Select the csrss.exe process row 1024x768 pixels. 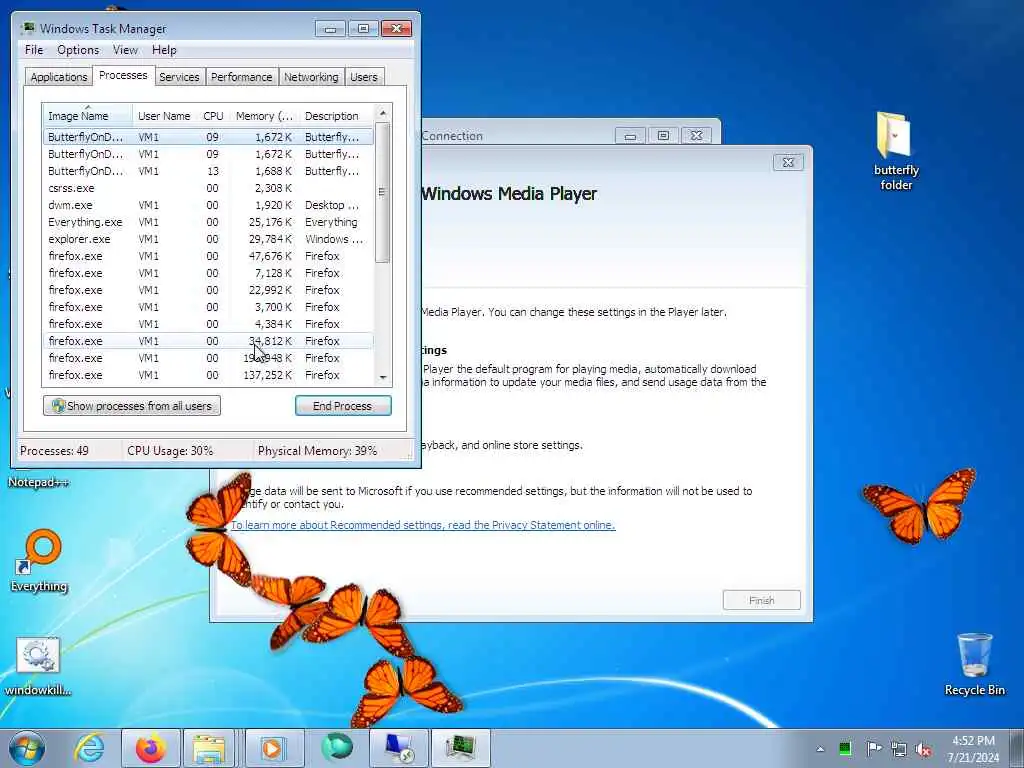[209, 188]
